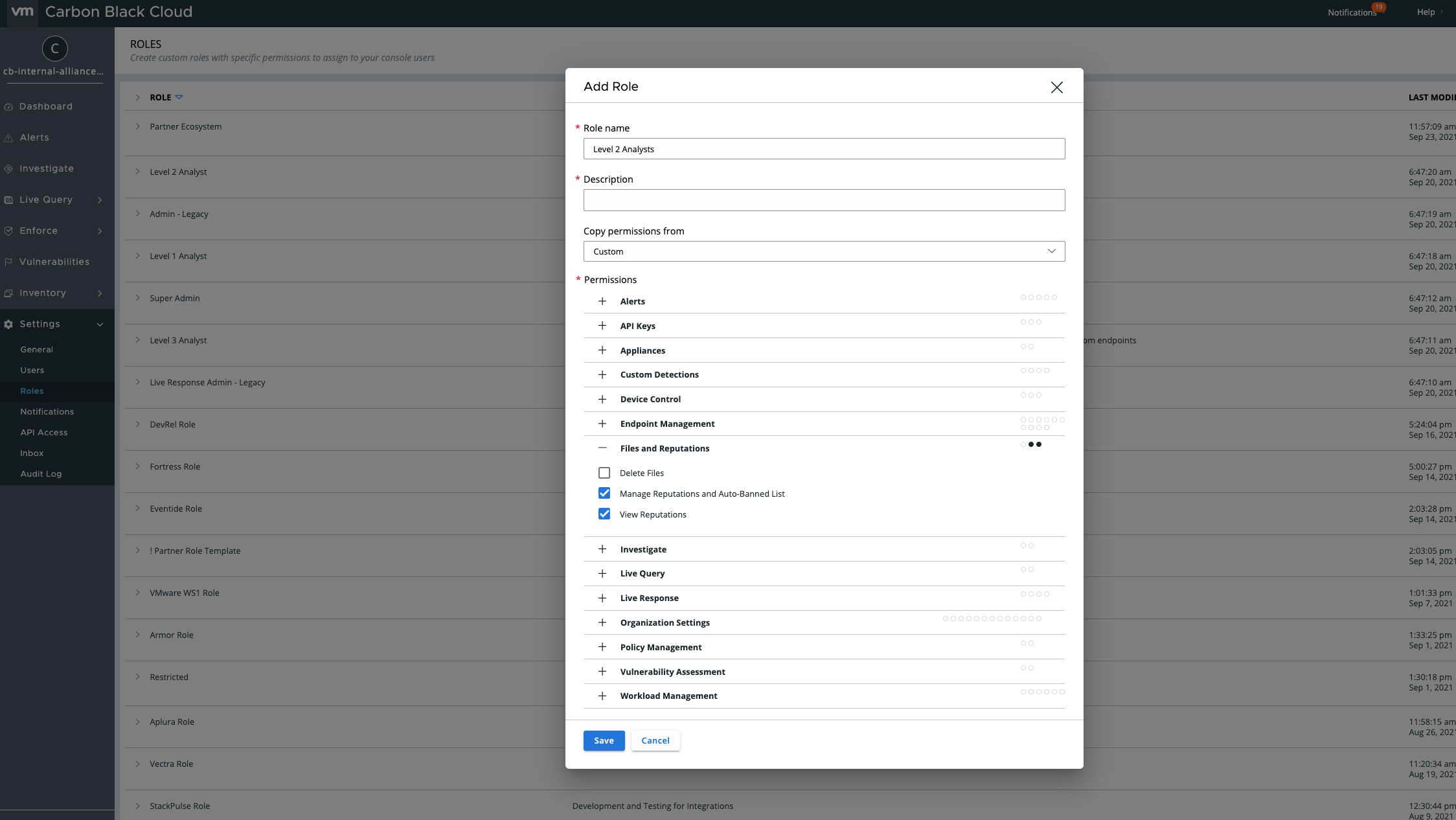Click the Vulnerabilities flag icon
The height and width of the screenshot is (820, 1456).
(8, 262)
